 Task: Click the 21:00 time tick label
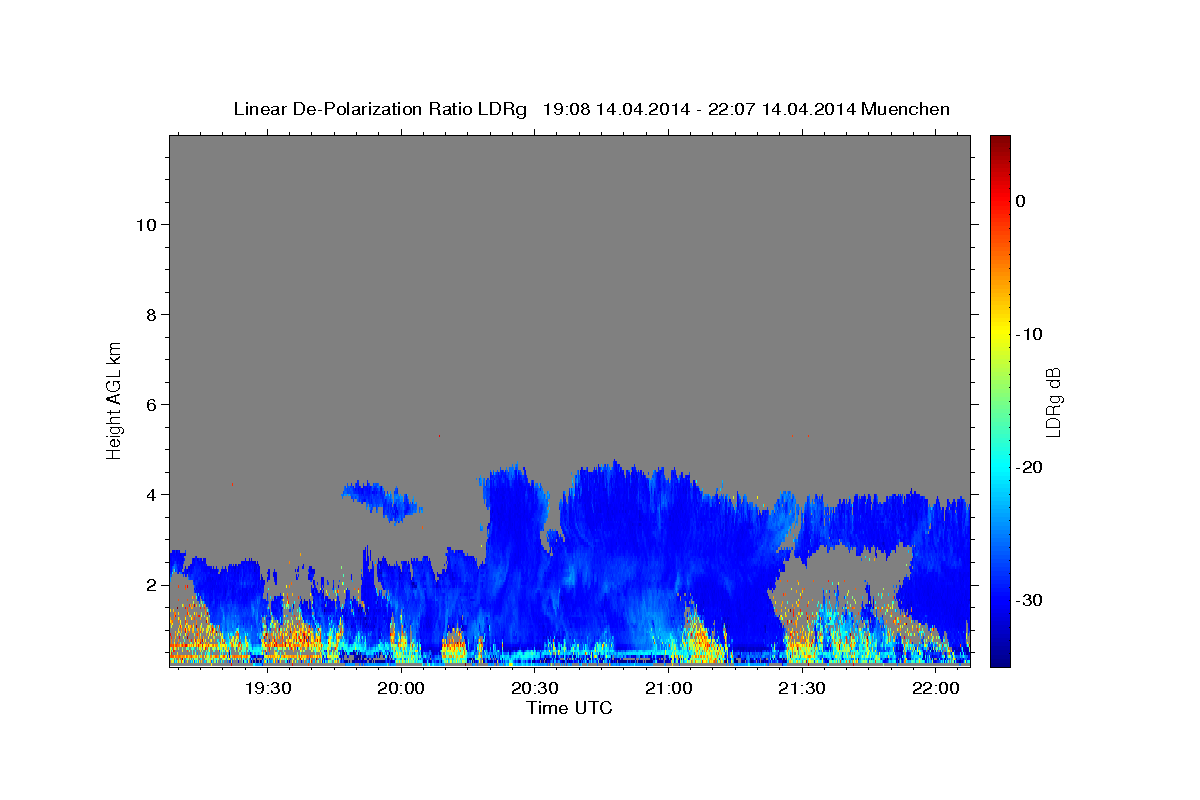[x=668, y=688]
